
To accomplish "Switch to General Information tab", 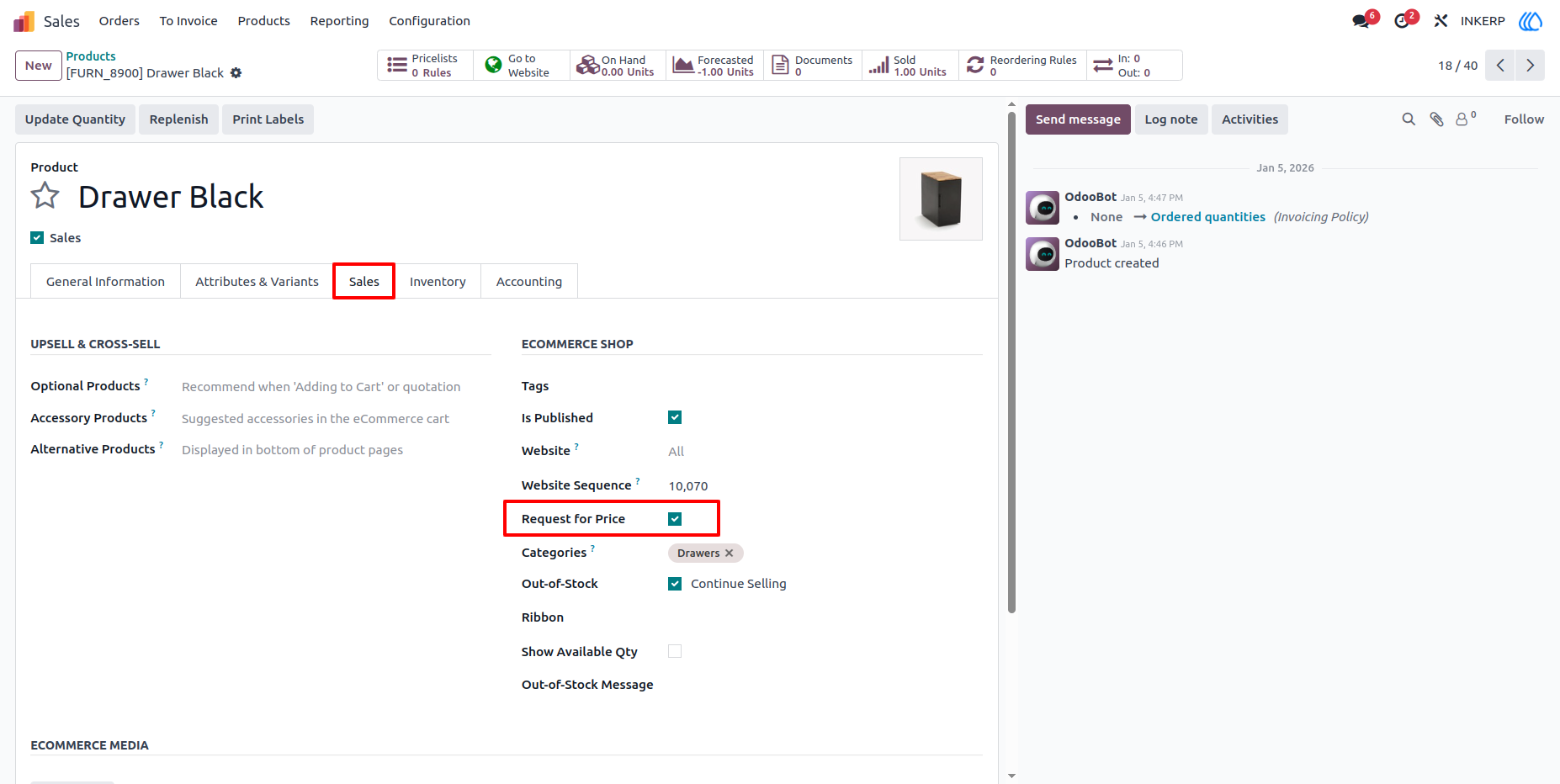I will (105, 282).
